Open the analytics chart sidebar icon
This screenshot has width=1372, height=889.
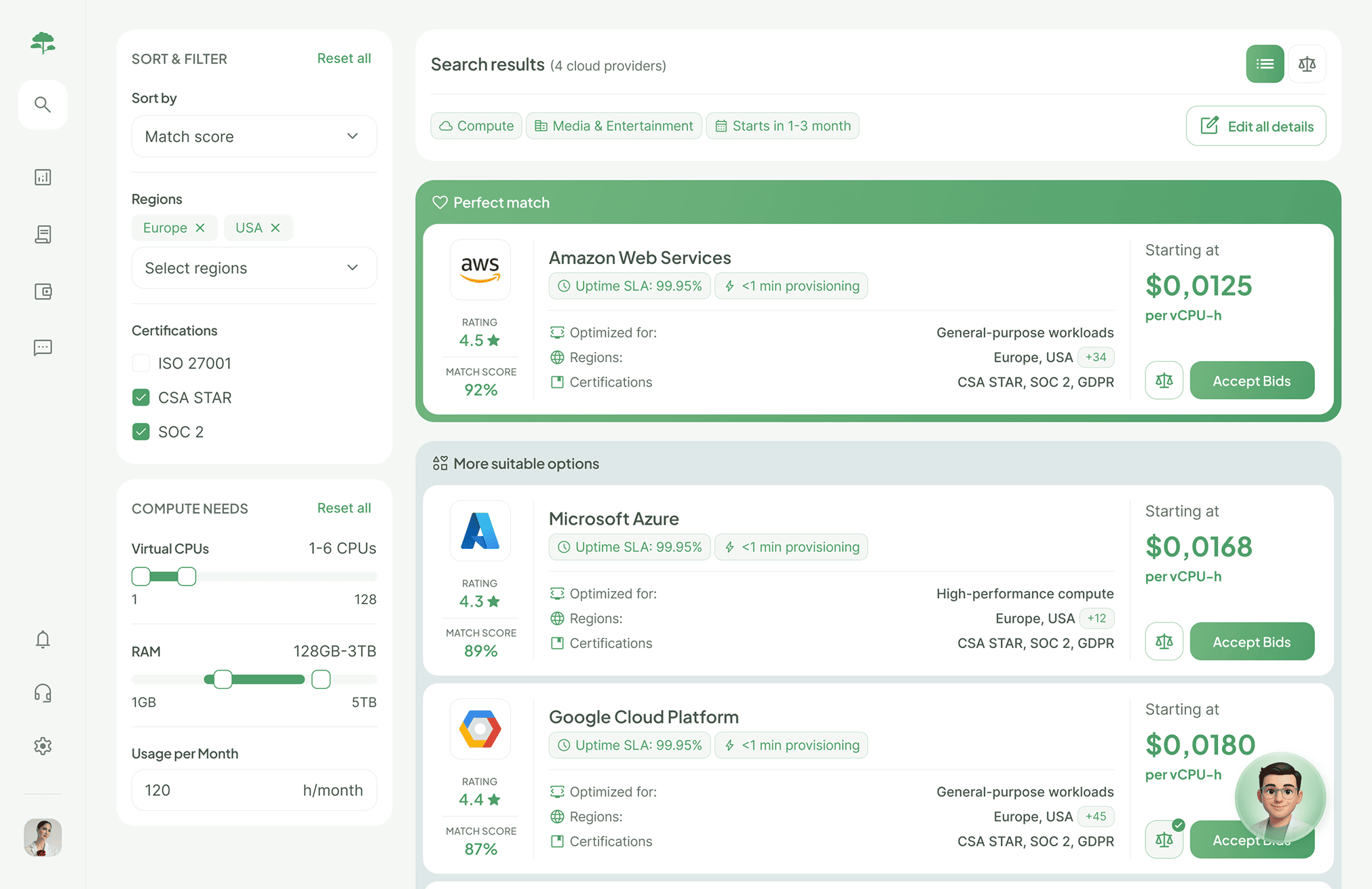(x=43, y=177)
